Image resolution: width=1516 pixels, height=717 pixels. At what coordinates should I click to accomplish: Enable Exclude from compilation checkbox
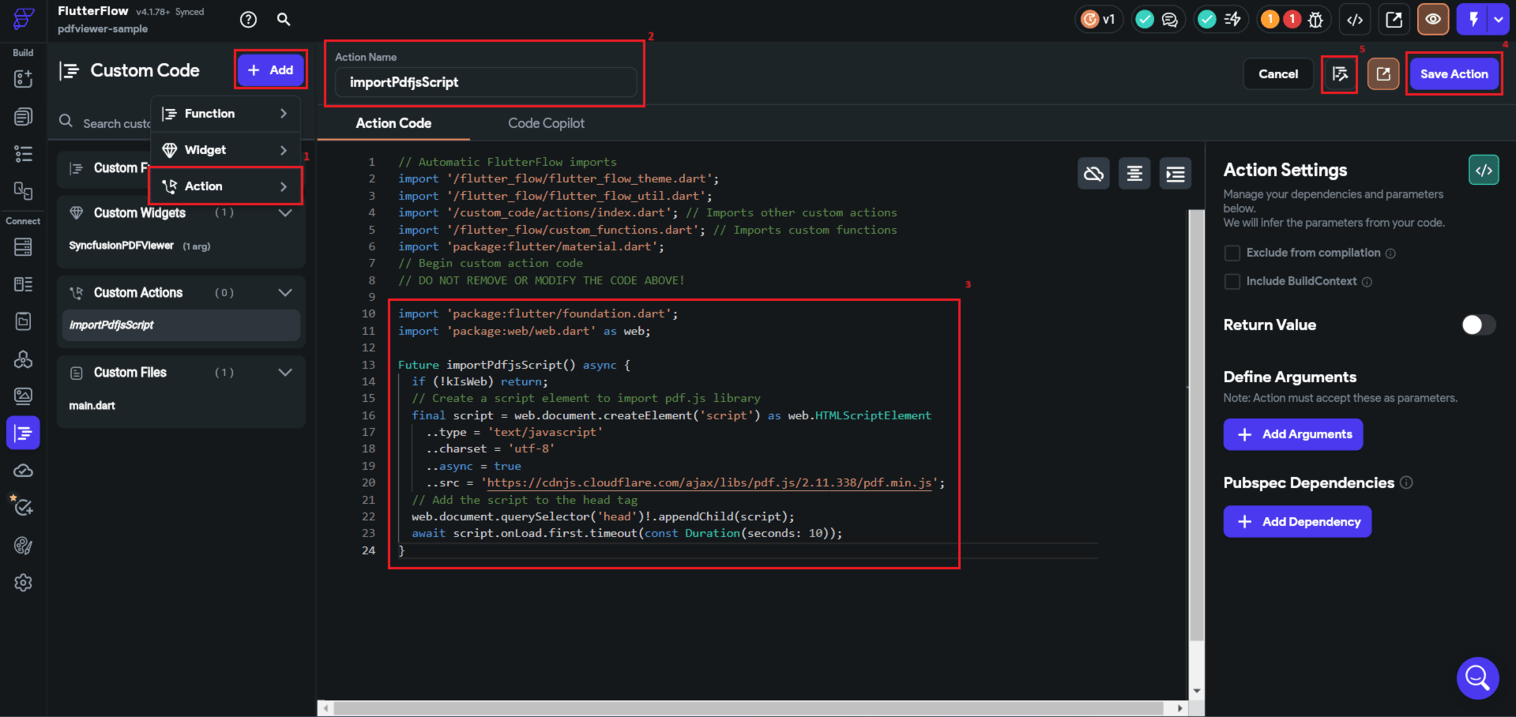click(x=1232, y=253)
